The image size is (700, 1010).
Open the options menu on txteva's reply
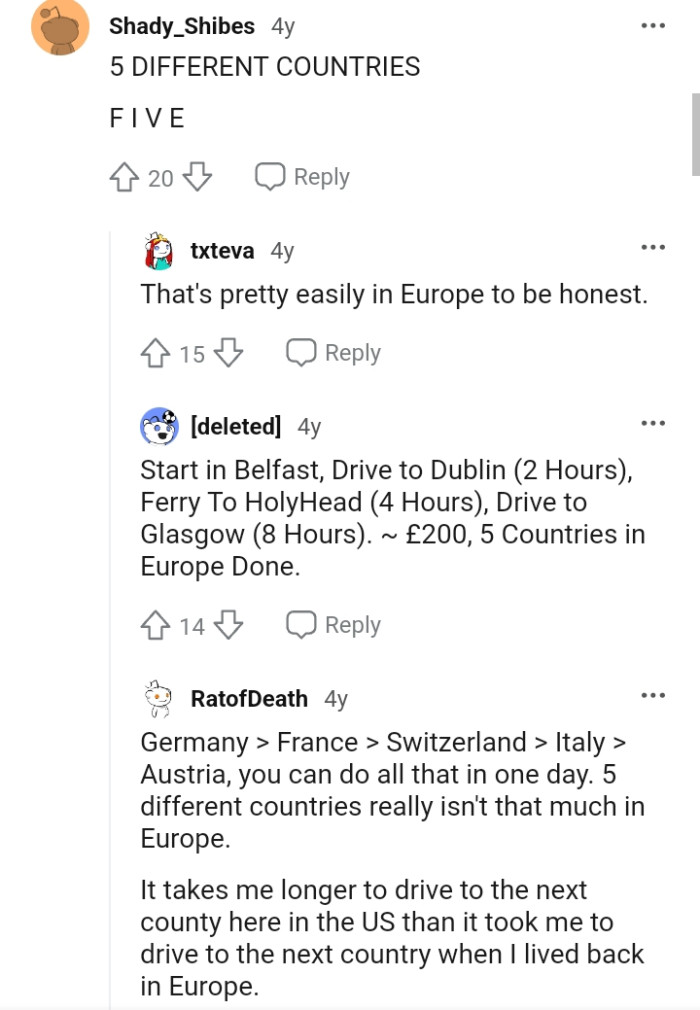click(x=653, y=246)
